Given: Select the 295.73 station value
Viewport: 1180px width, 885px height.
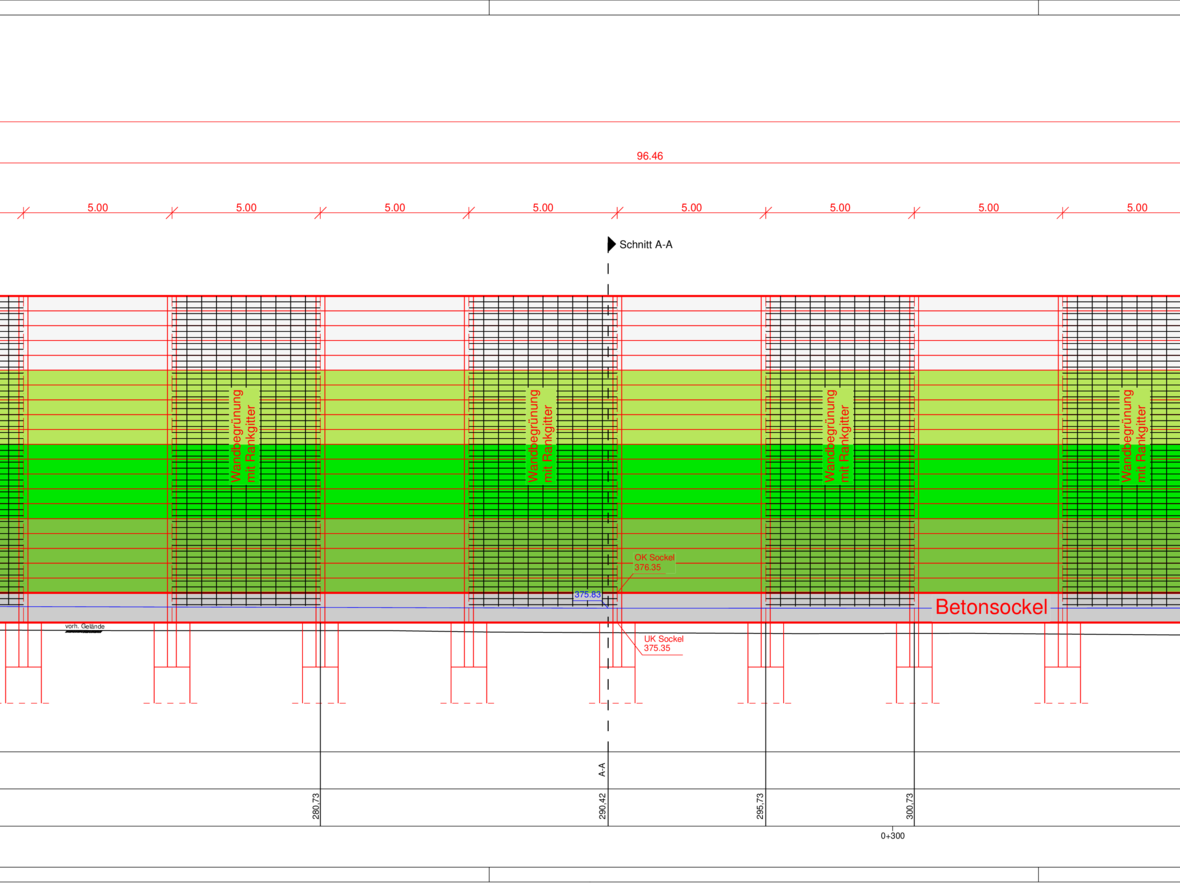Looking at the screenshot, I should tap(761, 807).
